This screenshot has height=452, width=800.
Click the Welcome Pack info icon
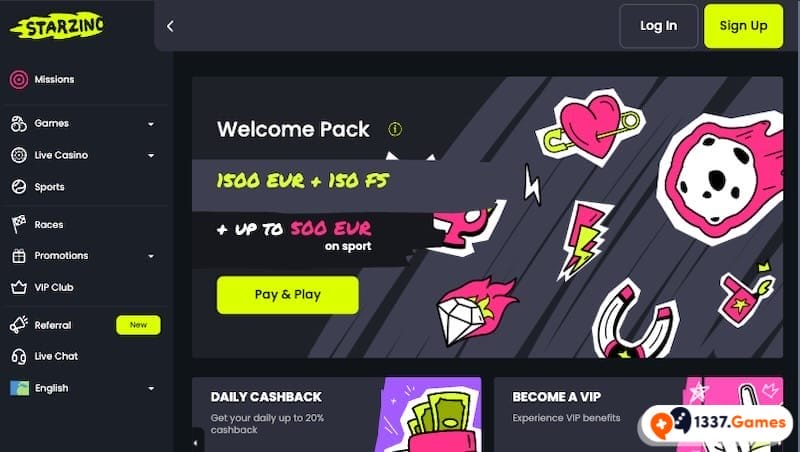395,130
